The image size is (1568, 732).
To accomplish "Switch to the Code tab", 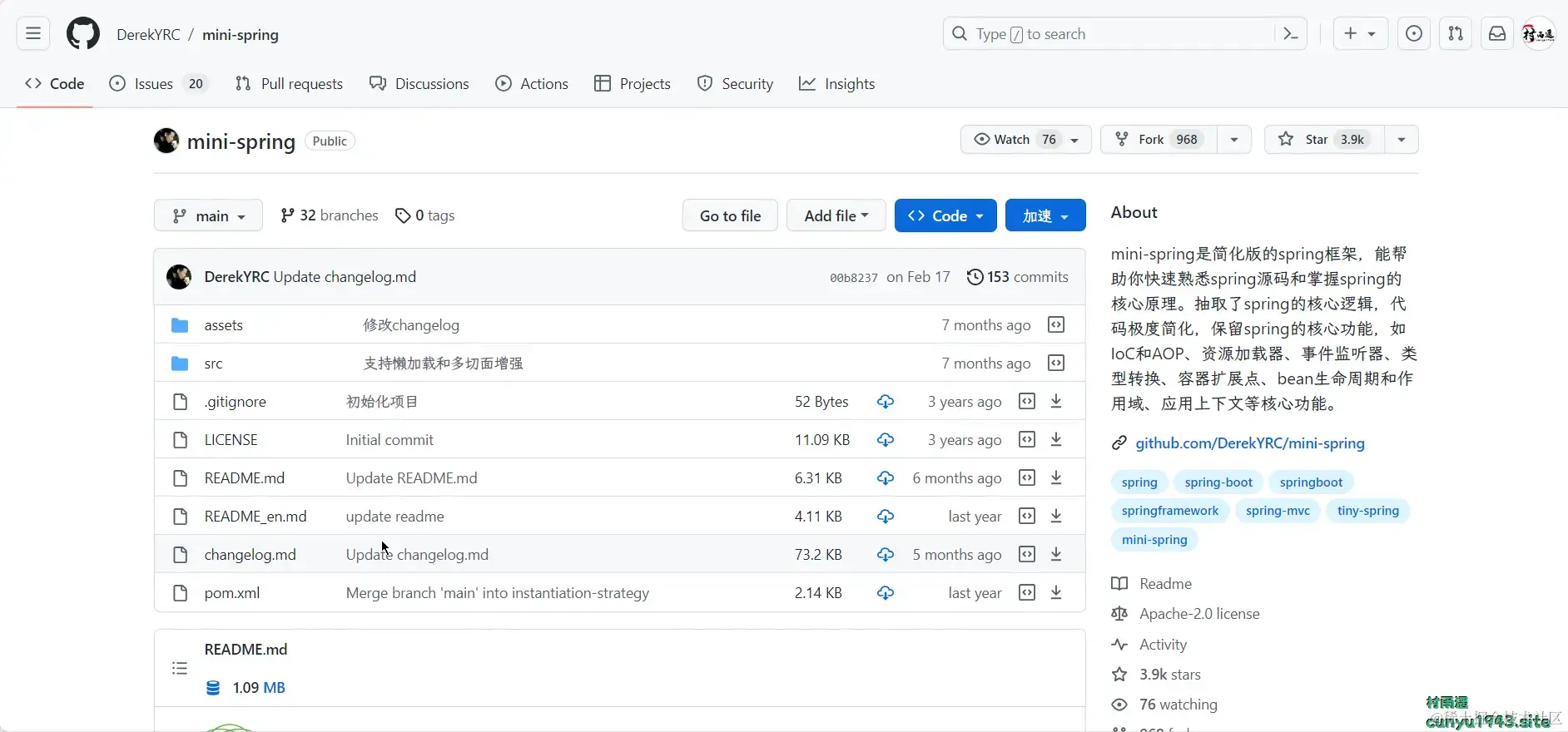I will [55, 84].
